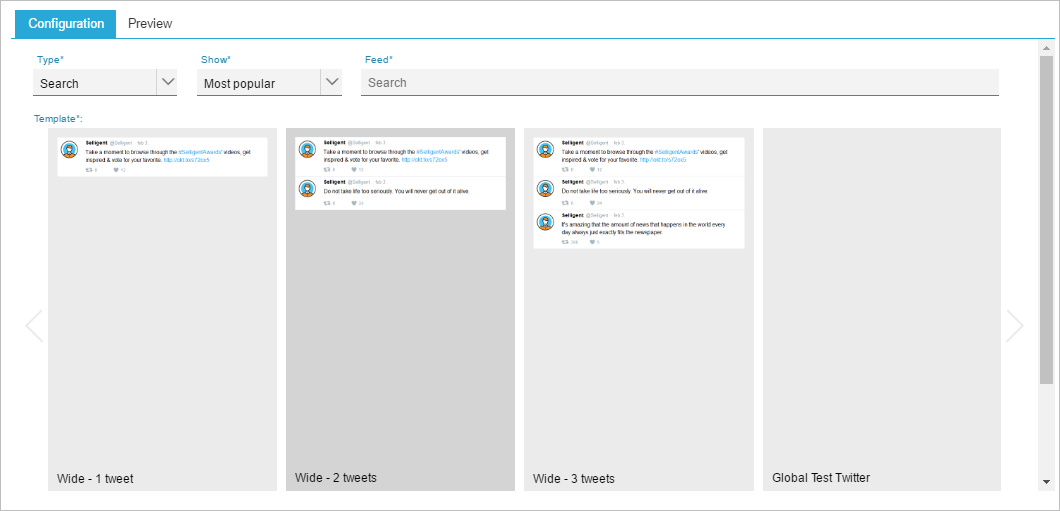Click third tweet avatar in Wide - 3 tweets preview
Screen dimensions: 1060x511
[546, 222]
